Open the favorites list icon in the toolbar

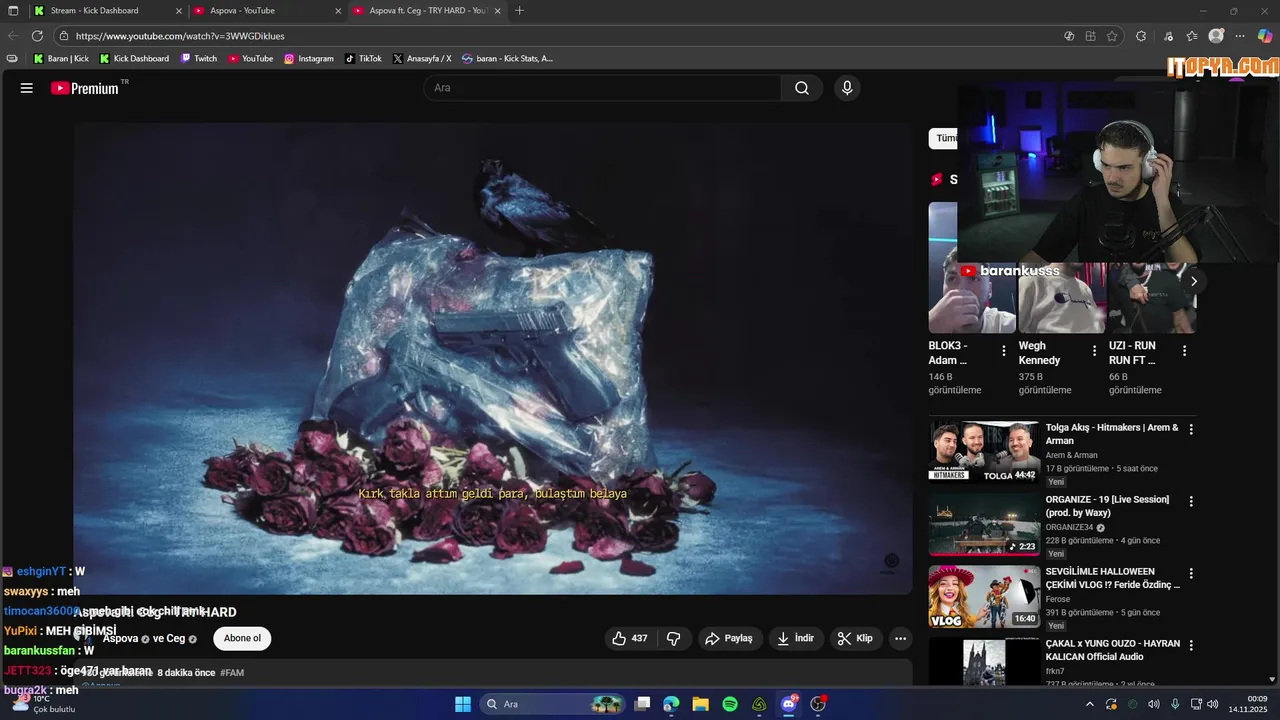(1192, 36)
